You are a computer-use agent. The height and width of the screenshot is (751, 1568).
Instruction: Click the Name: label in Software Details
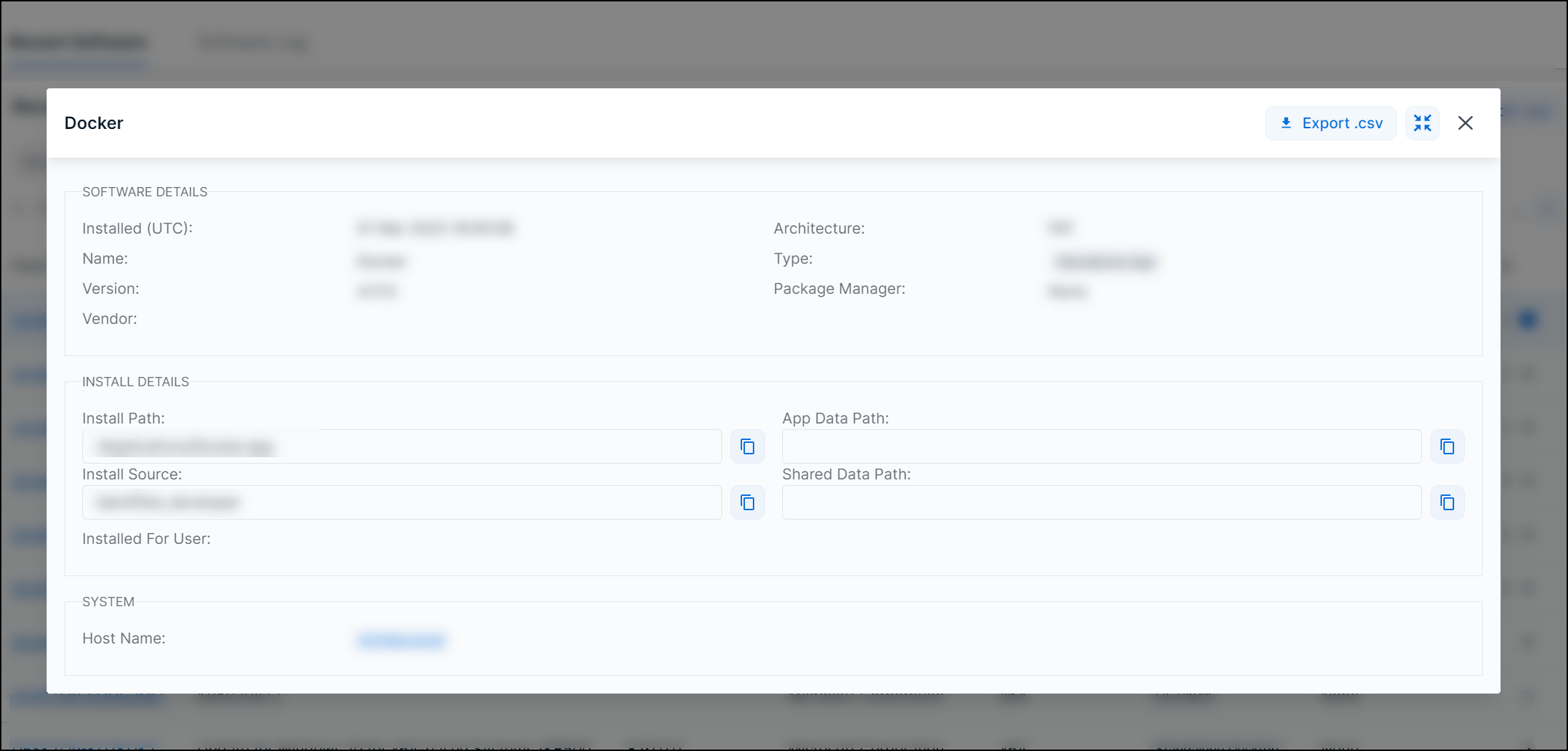(x=105, y=259)
